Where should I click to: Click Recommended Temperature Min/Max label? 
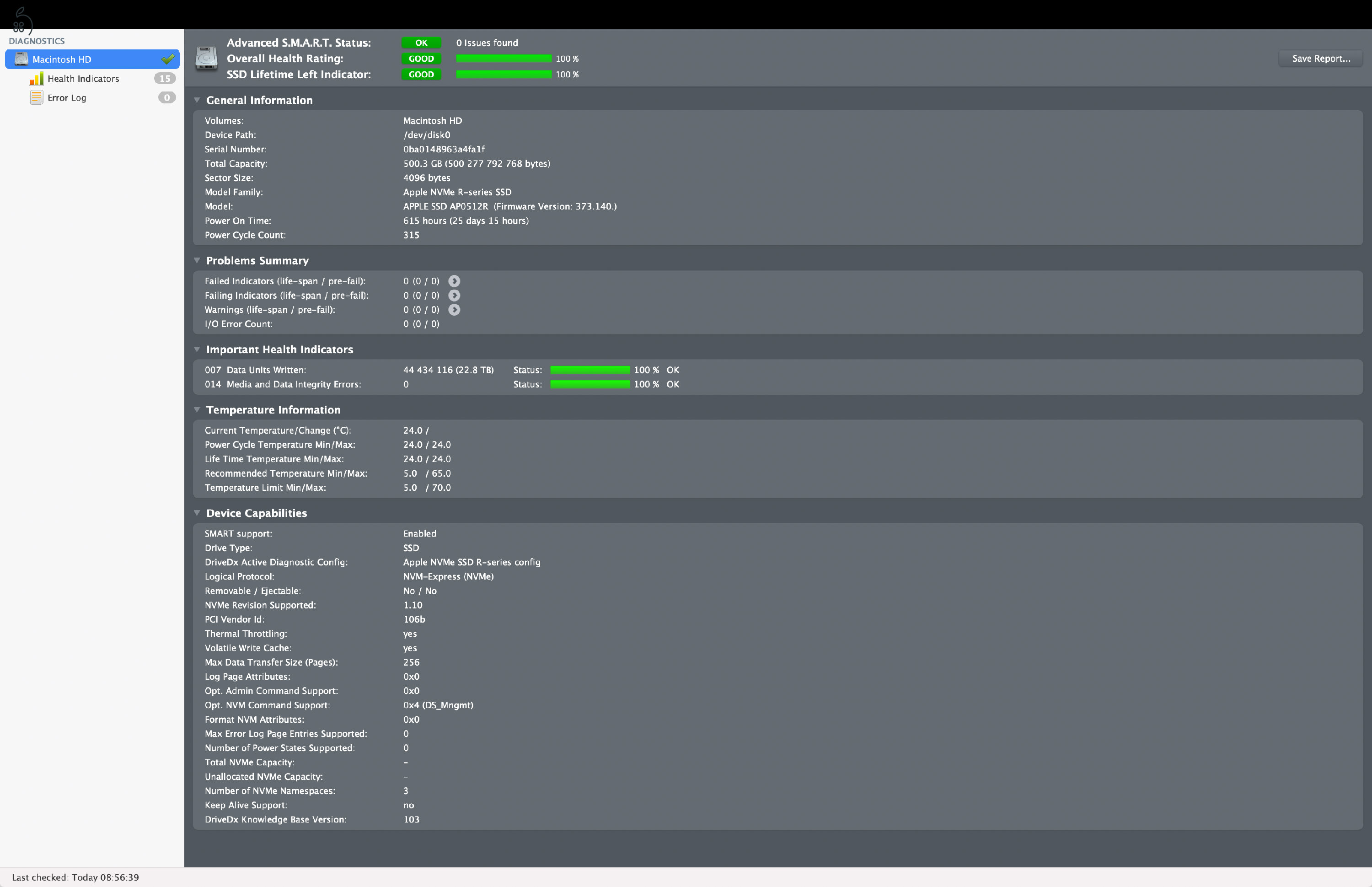285,473
